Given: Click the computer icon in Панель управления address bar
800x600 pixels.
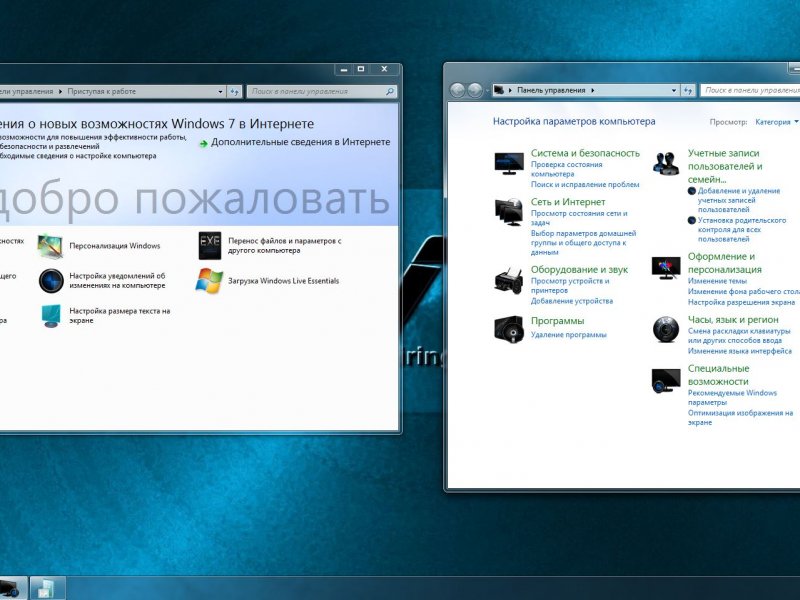Looking at the screenshot, I should pos(499,90).
